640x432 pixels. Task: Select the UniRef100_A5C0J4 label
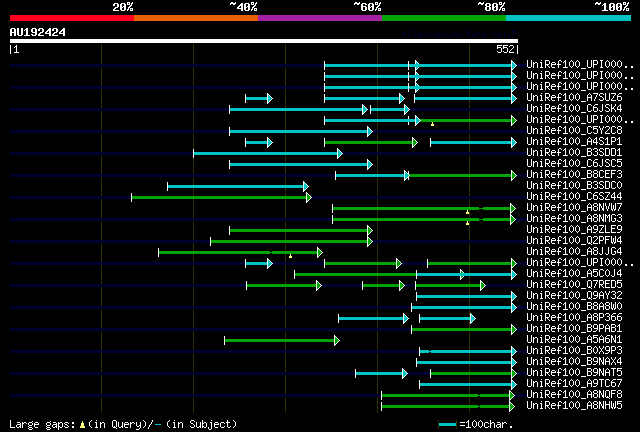click(574, 274)
